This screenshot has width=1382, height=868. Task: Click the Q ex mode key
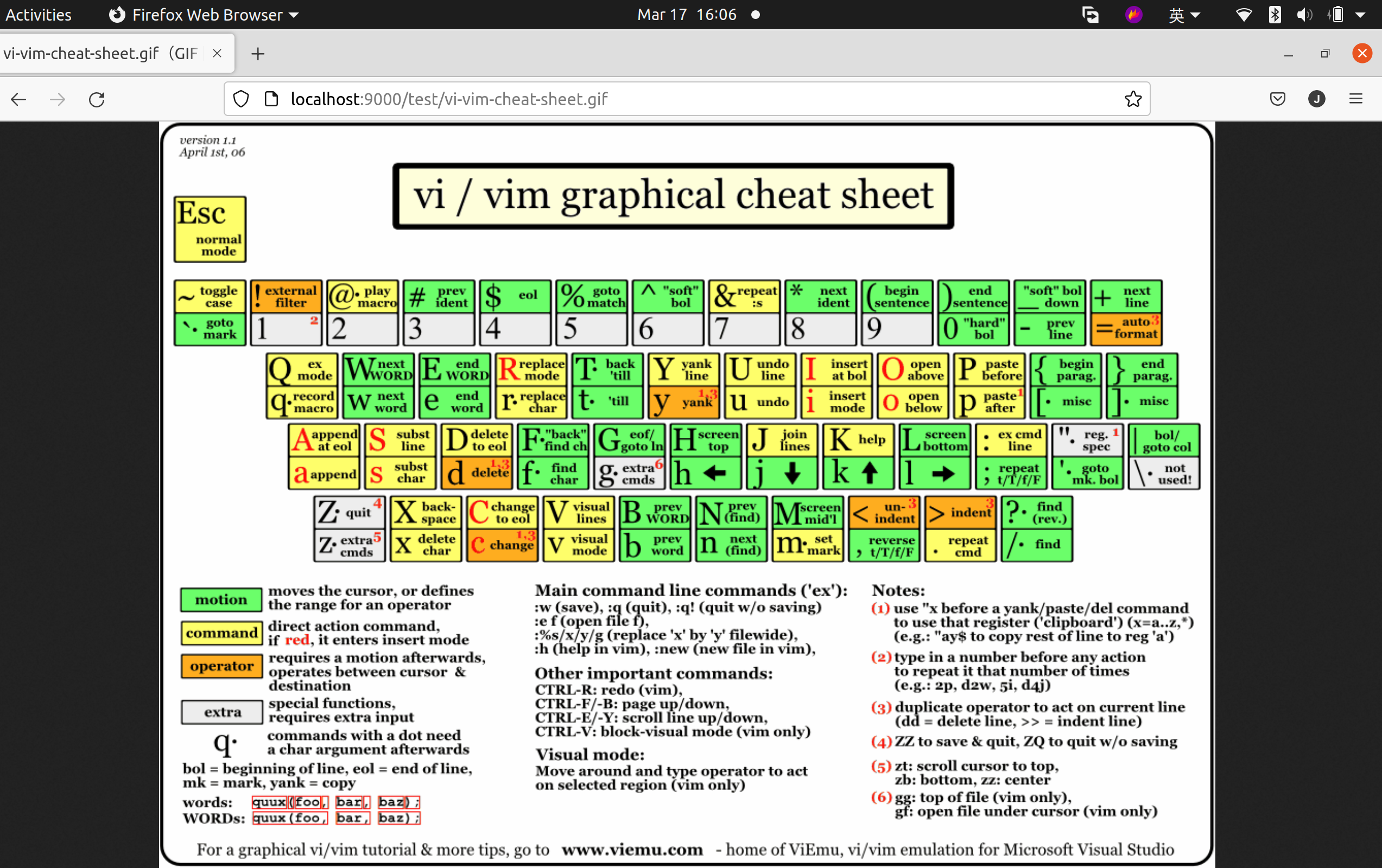[x=302, y=369]
